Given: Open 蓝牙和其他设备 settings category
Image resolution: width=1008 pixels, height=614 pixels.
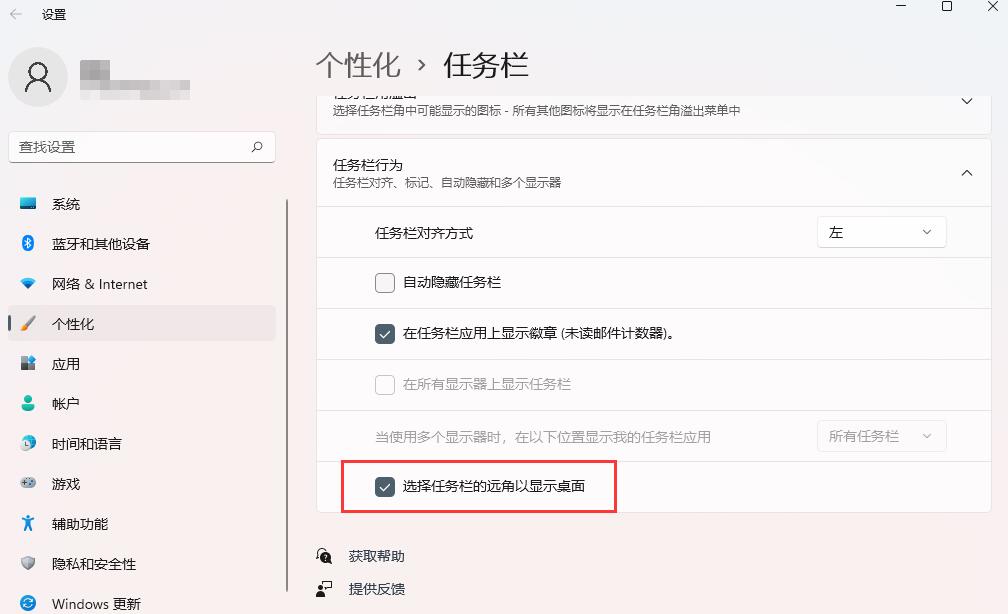Looking at the screenshot, I should tap(142, 244).
